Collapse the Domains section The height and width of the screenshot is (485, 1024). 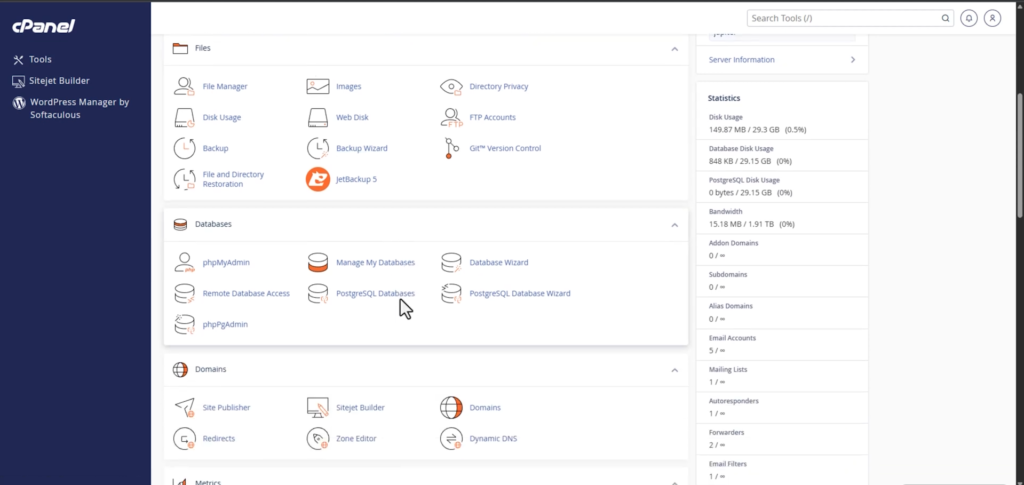675,370
